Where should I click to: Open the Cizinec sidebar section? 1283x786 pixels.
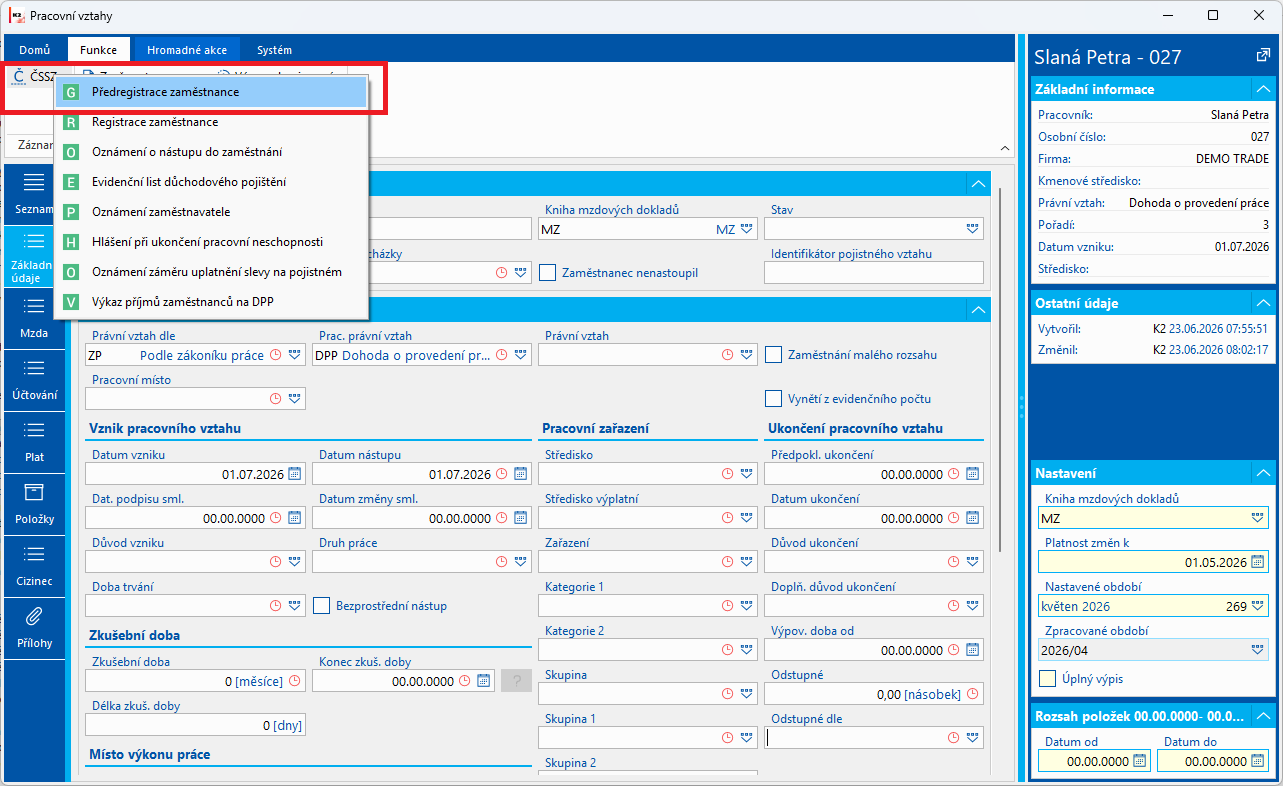34,565
